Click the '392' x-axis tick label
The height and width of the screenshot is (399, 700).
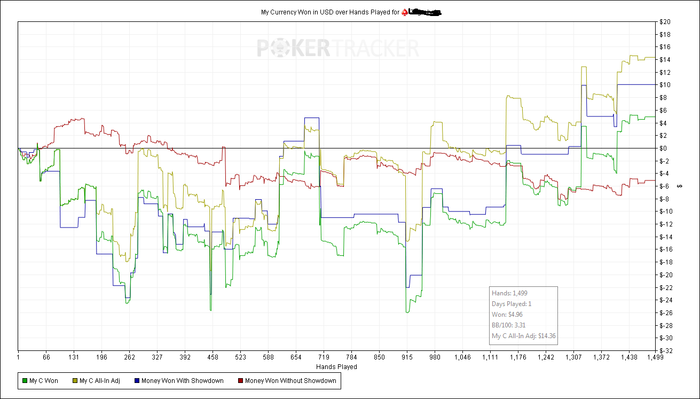(185, 357)
